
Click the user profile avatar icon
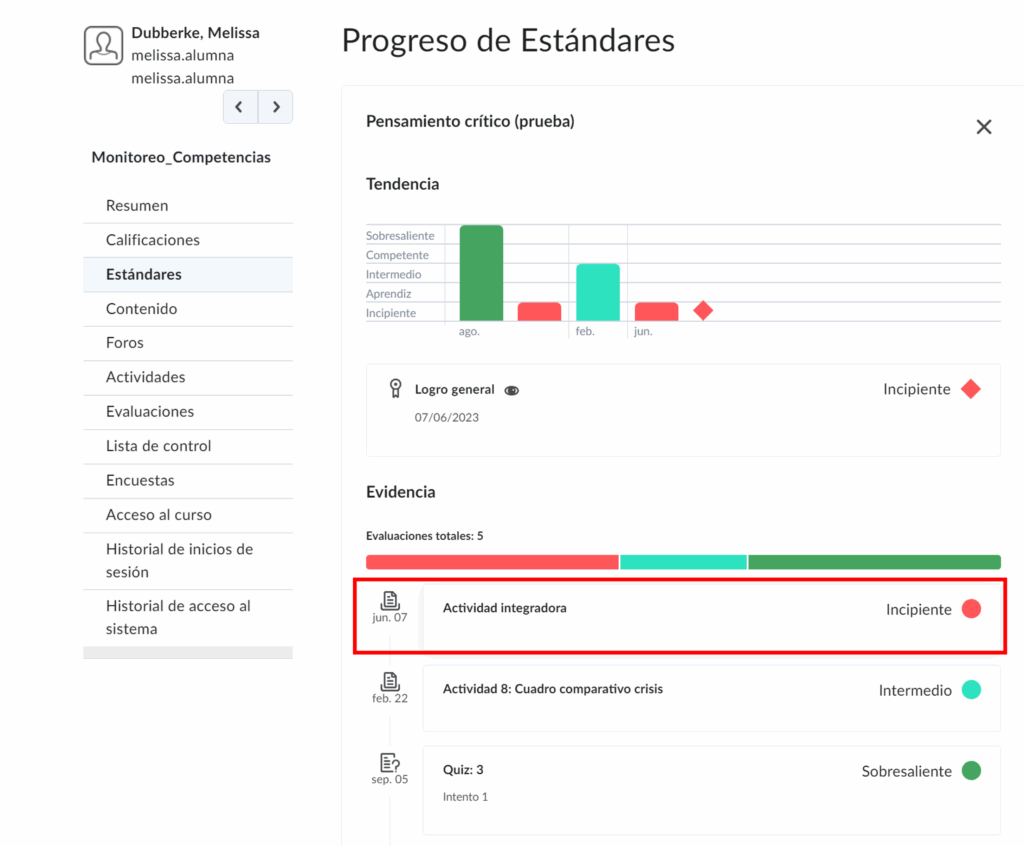click(103, 46)
